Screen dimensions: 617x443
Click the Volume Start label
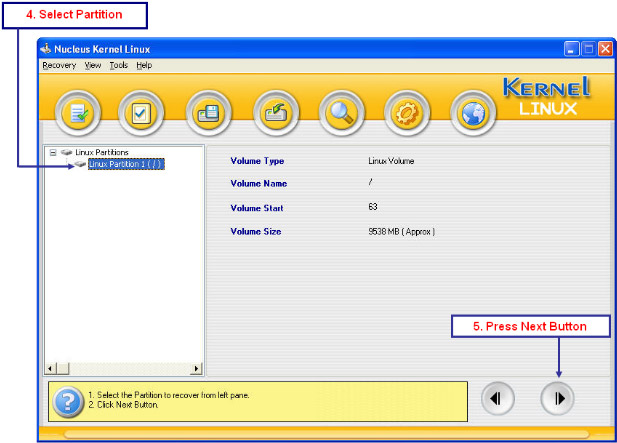point(257,208)
